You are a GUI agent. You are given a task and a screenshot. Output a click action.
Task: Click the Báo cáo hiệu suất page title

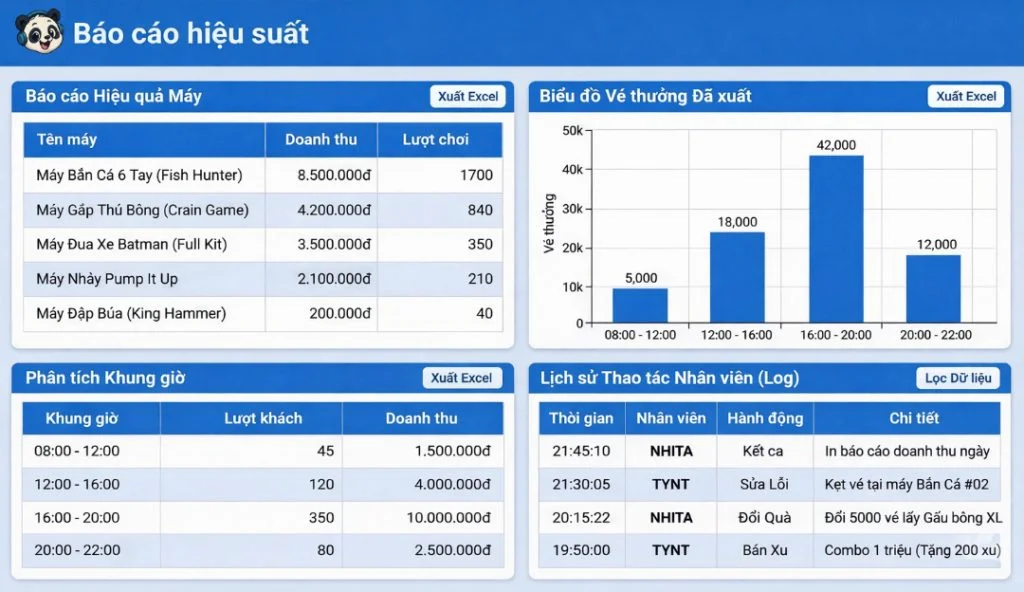(190, 33)
